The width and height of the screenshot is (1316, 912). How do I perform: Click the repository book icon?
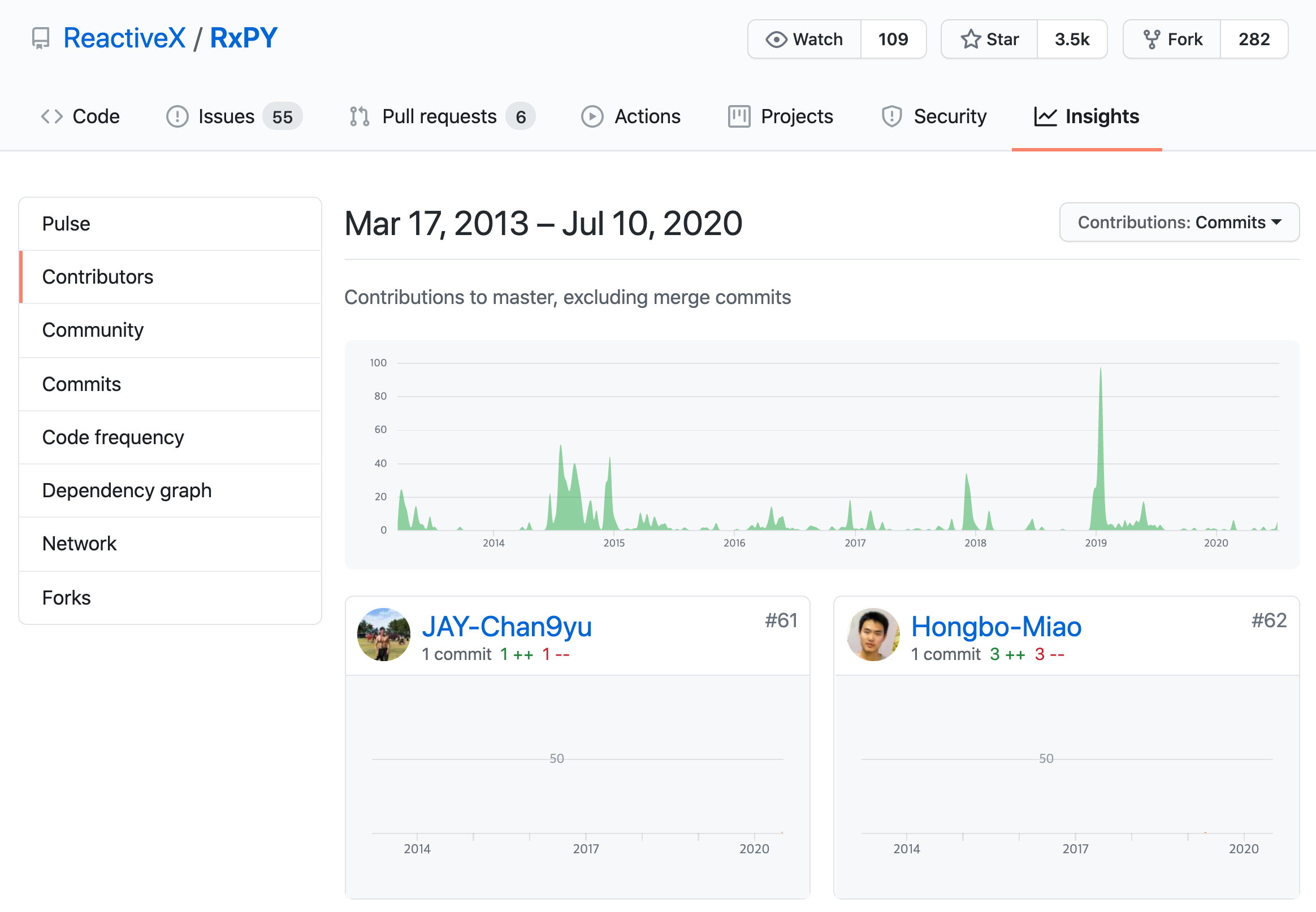tap(41, 38)
